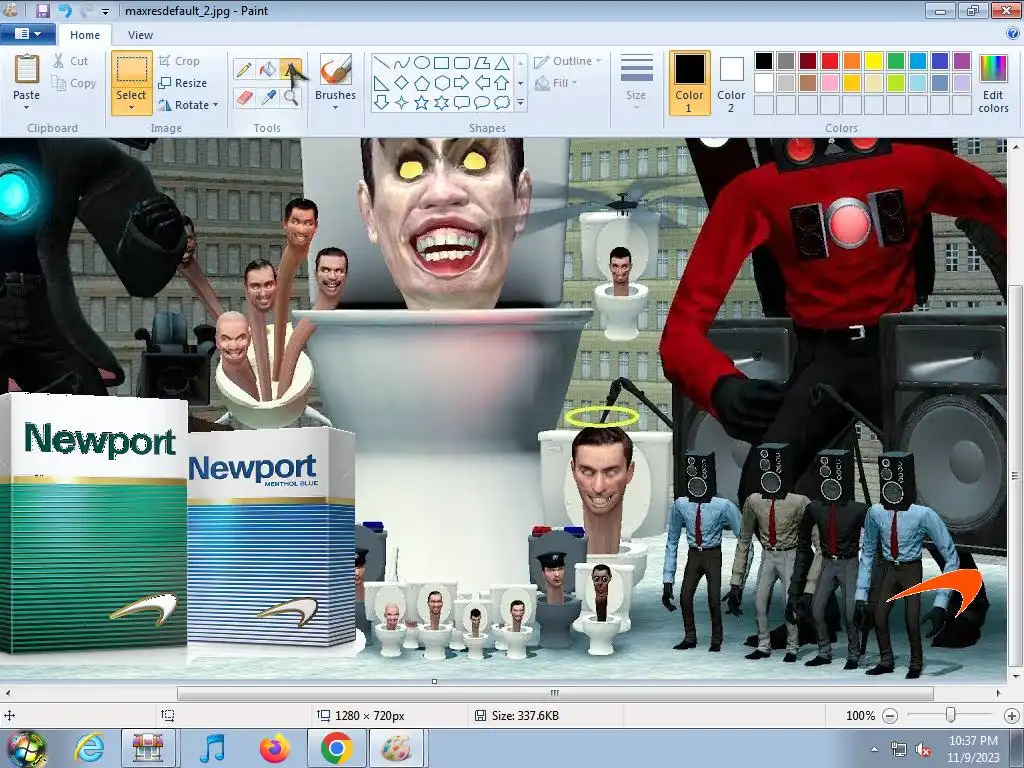Image resolution: width=1024 pixels, height=768 pixels.
Task: Choose the Rounded rectangle shape
Action: 462,63
